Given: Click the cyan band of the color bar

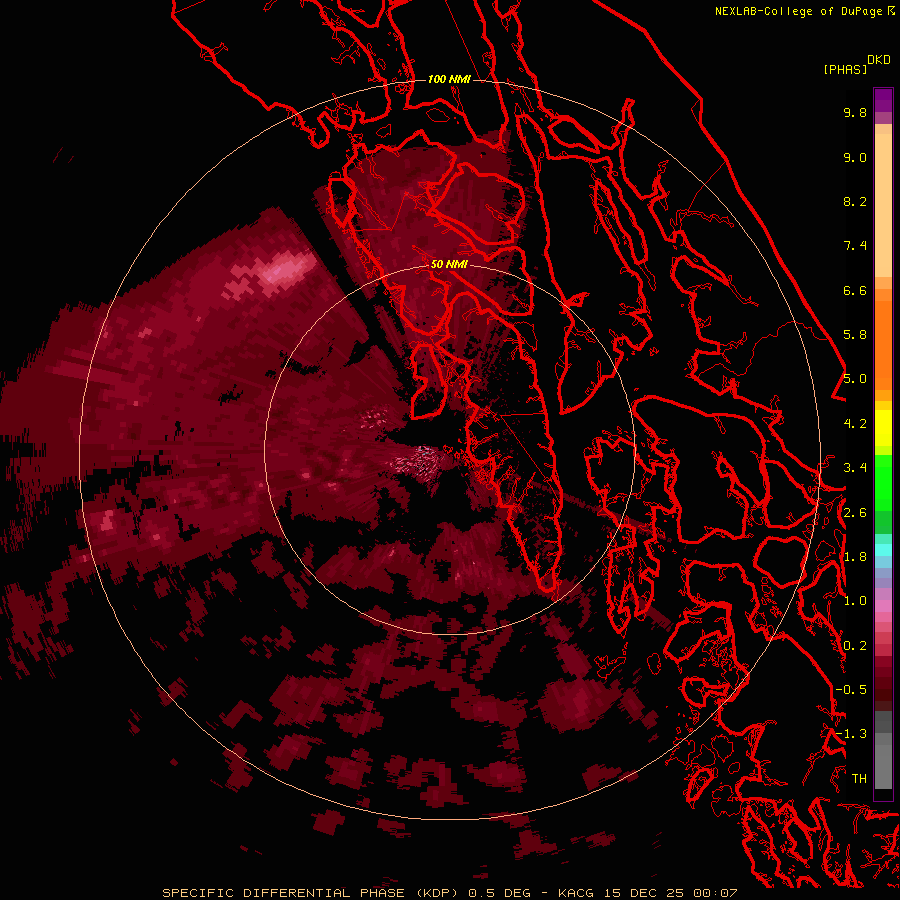Looking at the screenshot, I should tap(883, 550).
